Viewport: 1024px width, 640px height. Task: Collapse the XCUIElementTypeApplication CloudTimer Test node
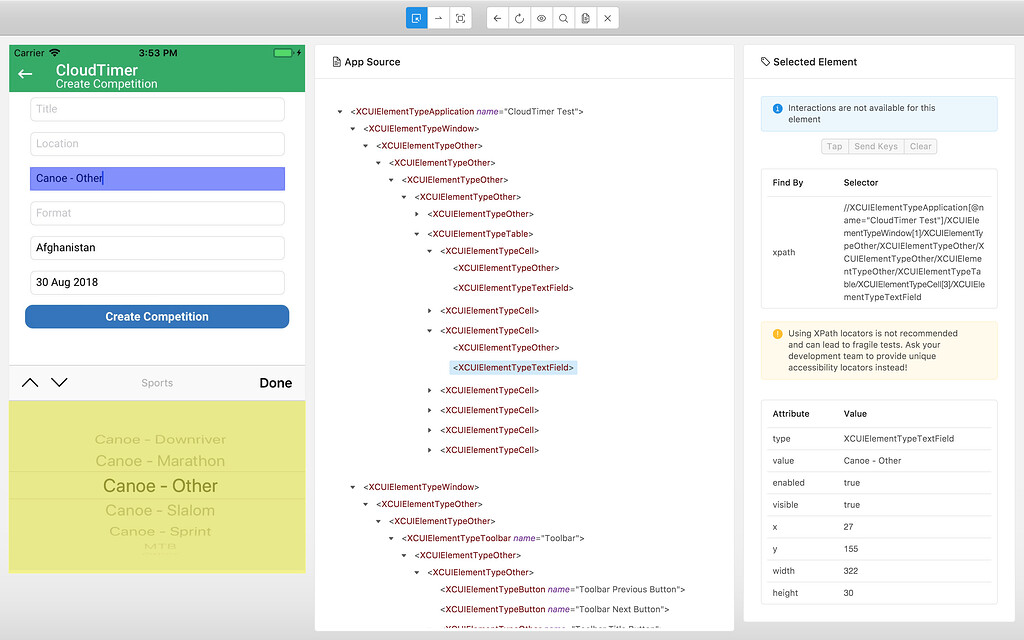coord(340,112)
